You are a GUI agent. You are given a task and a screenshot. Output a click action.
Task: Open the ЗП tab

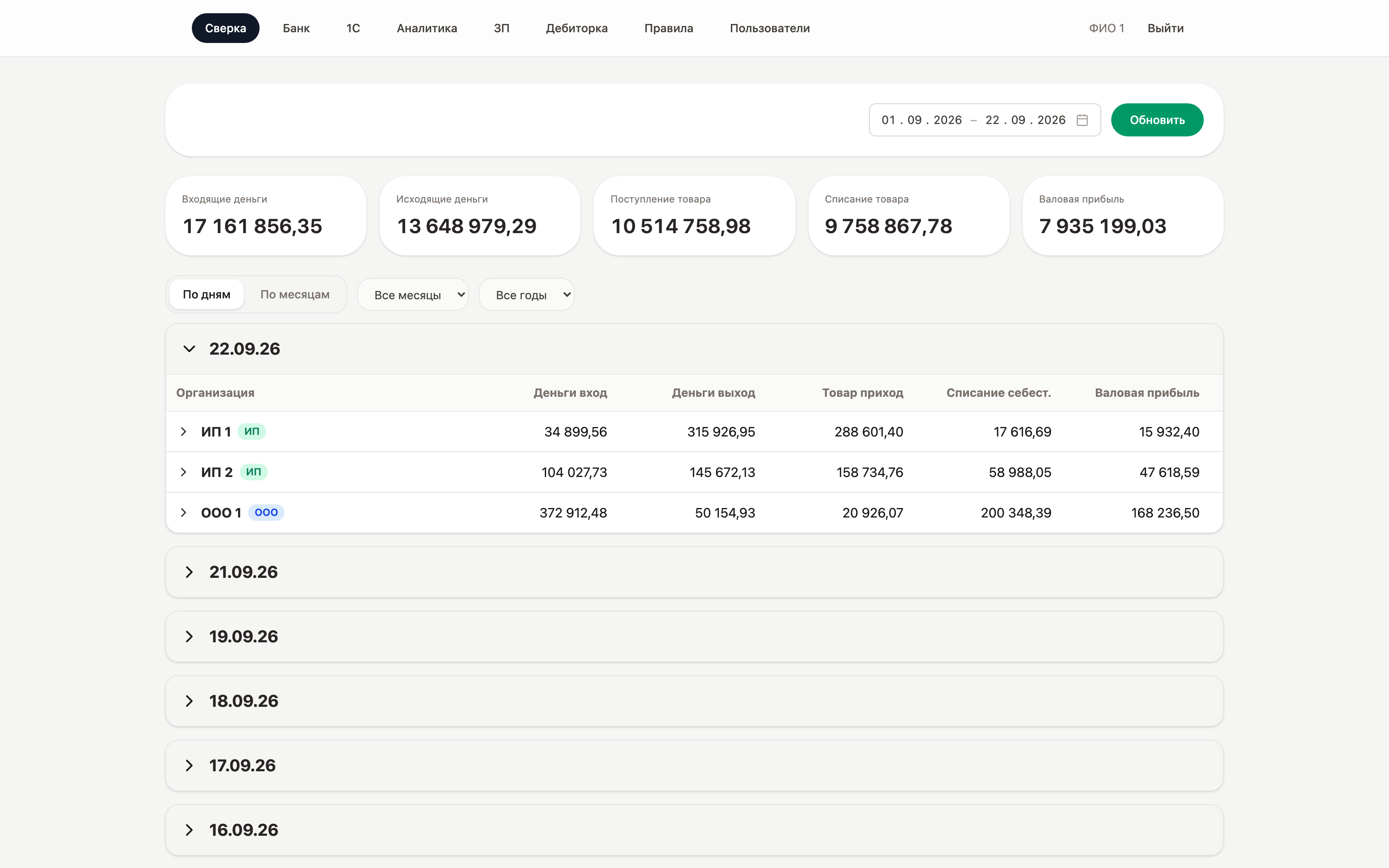tap(501, 28)
